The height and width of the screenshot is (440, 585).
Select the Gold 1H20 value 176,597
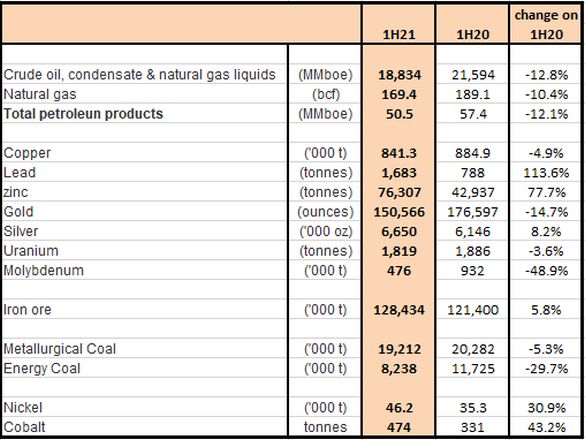click(472, 212)
